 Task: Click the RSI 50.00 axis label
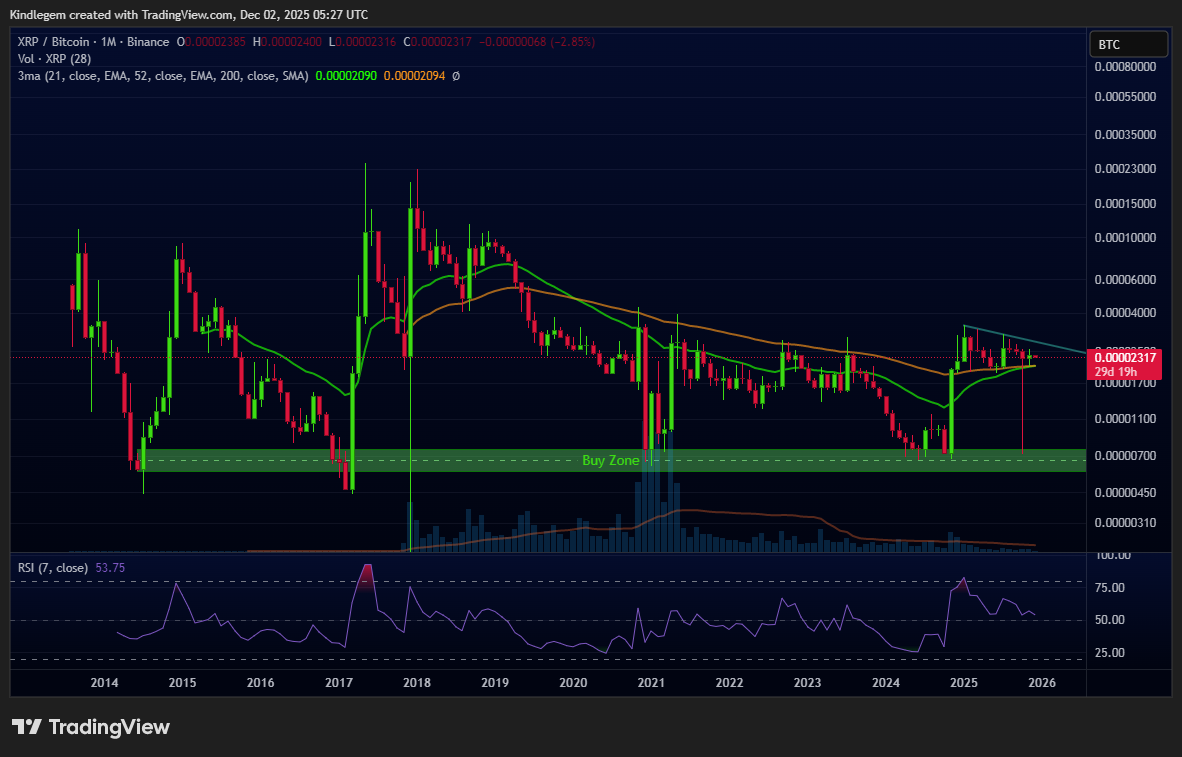click(1110, 621)
